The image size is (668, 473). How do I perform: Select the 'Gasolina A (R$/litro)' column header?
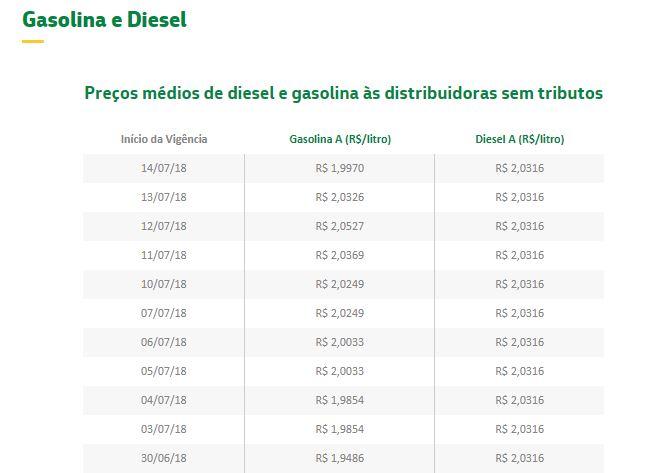pyautogui.click(x=339, y=139)
